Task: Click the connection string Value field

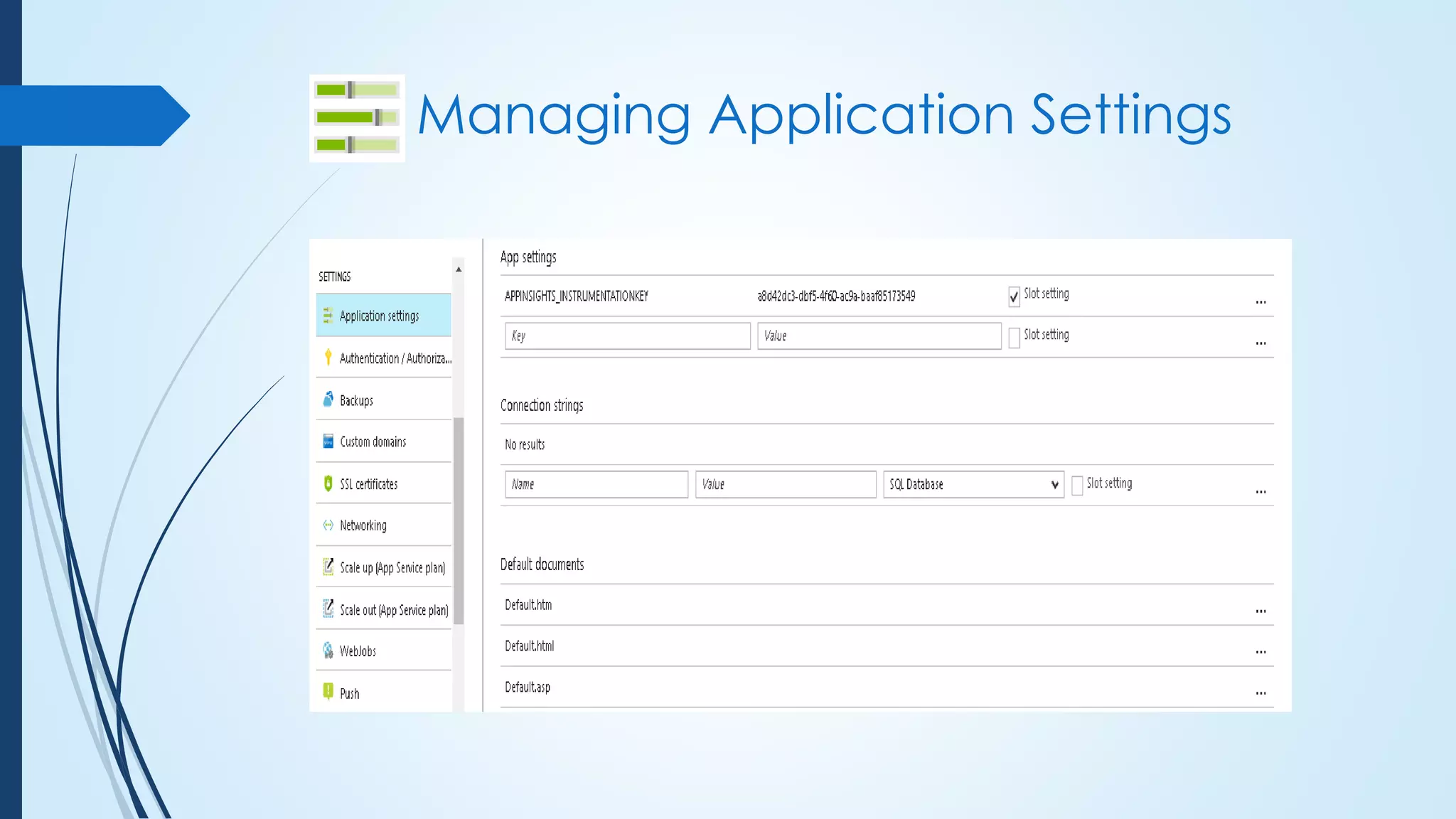Action: (x=786, y=484)
